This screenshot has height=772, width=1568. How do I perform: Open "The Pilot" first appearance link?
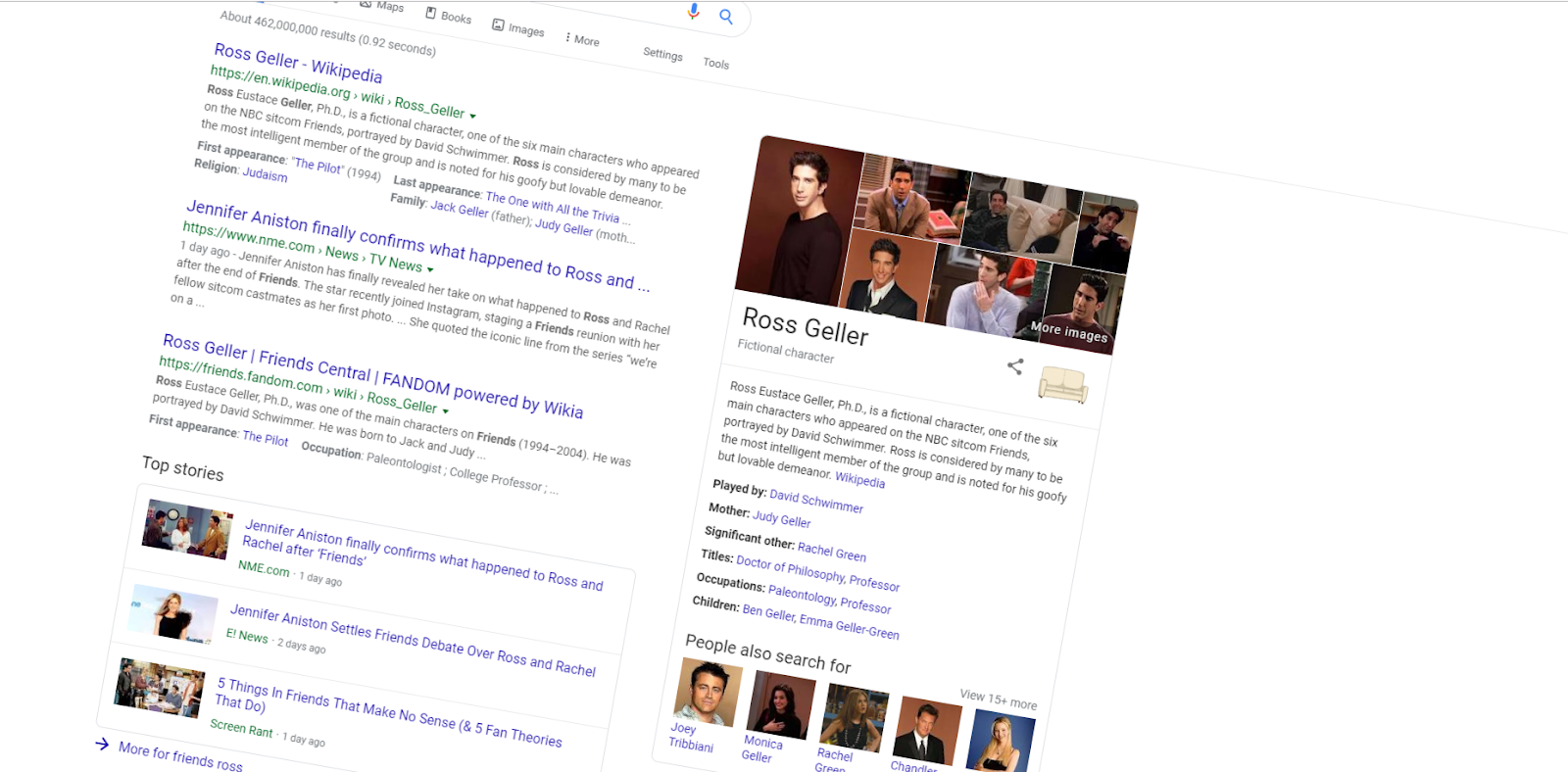(x=318, y=167)
